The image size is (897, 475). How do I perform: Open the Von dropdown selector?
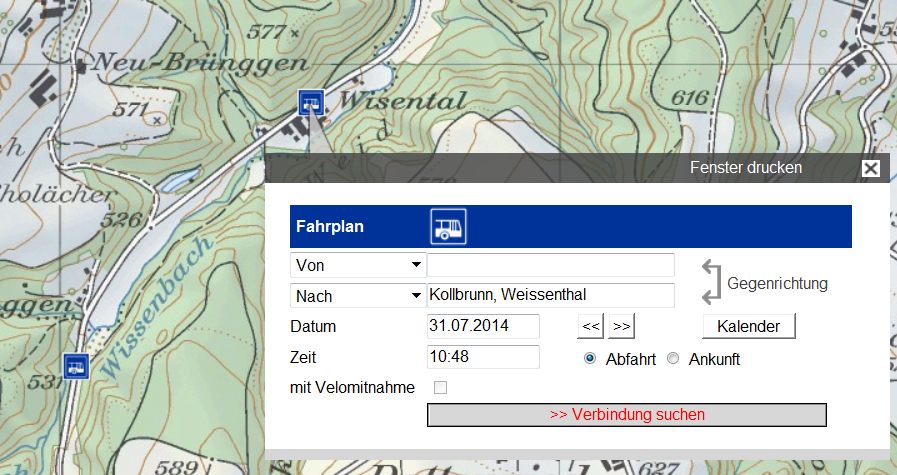[357, 265]
